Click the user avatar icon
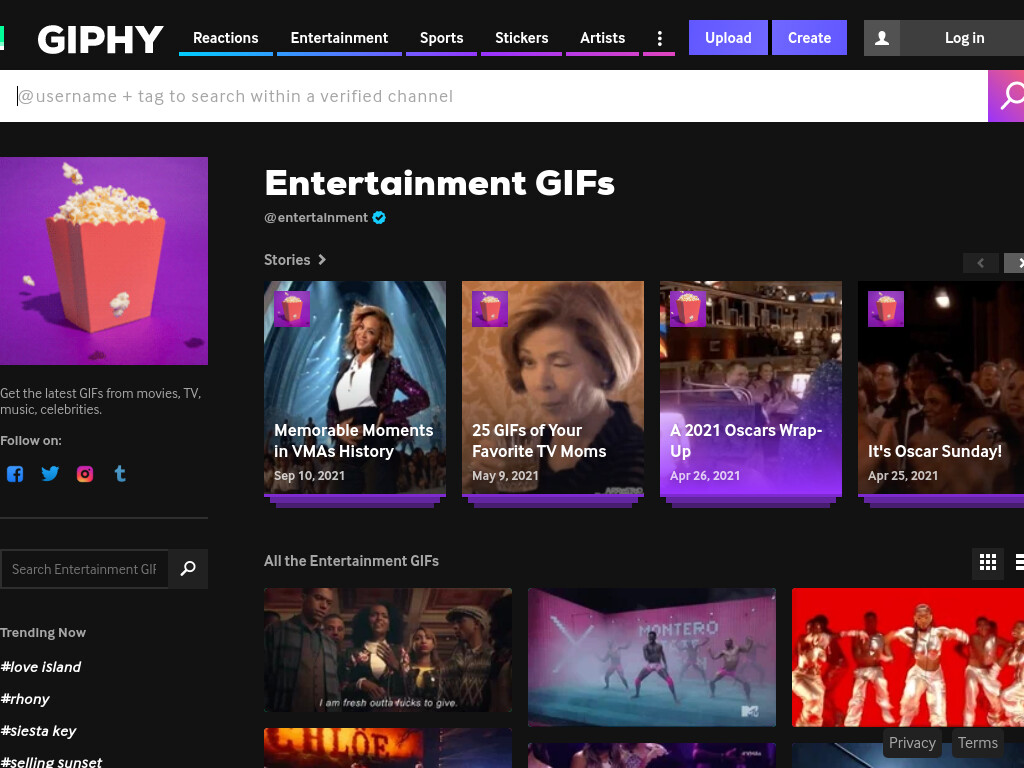1024x768 pixels. (x=882, y=38)
